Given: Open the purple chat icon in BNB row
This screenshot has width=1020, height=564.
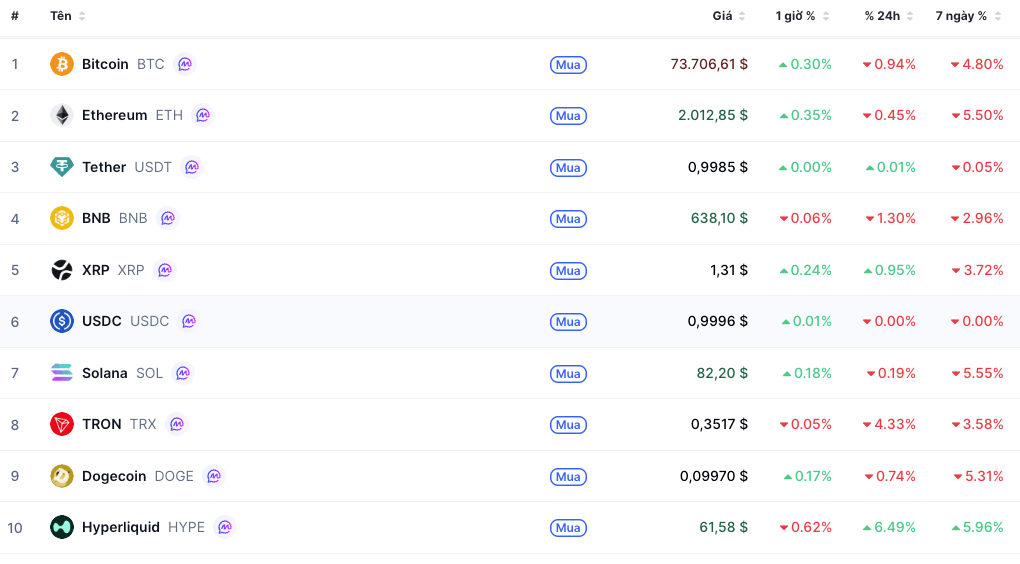Looking at the screenshot, I should pos(168,218).
